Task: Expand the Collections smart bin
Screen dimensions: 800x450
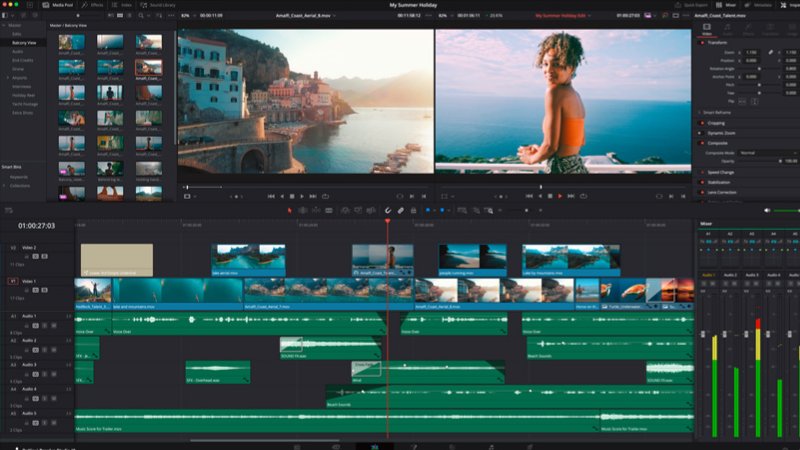Action: [4, 186]
